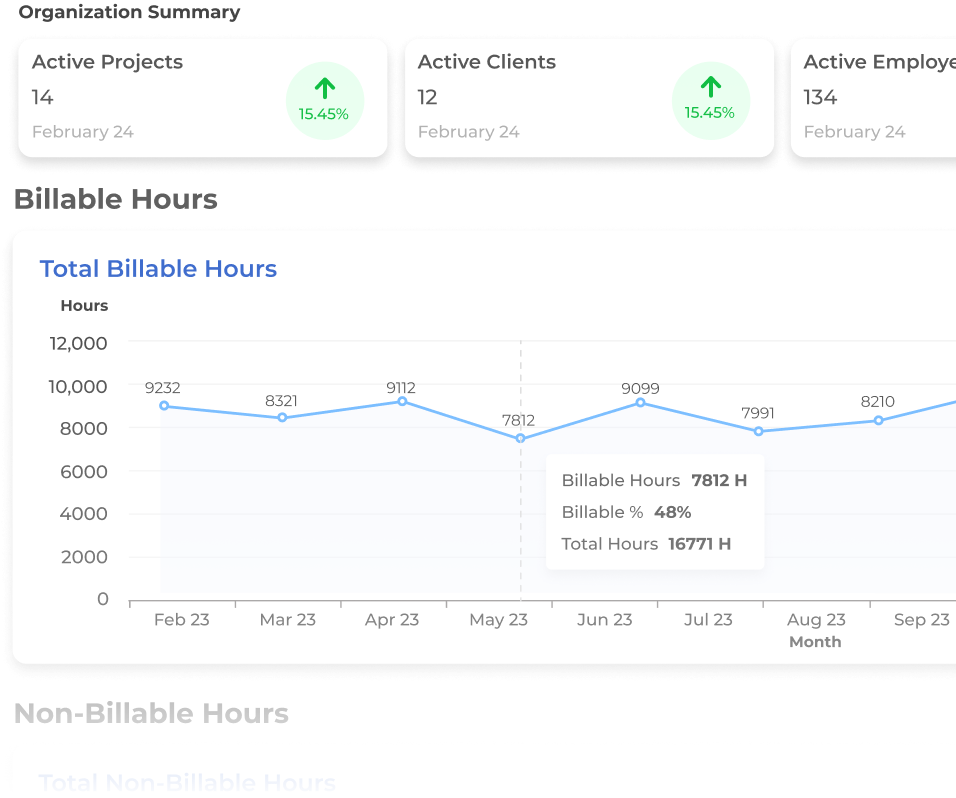The image size is (956, 798).
Task: Click February 24 on Active Employees card
Action: coord(855,132)
